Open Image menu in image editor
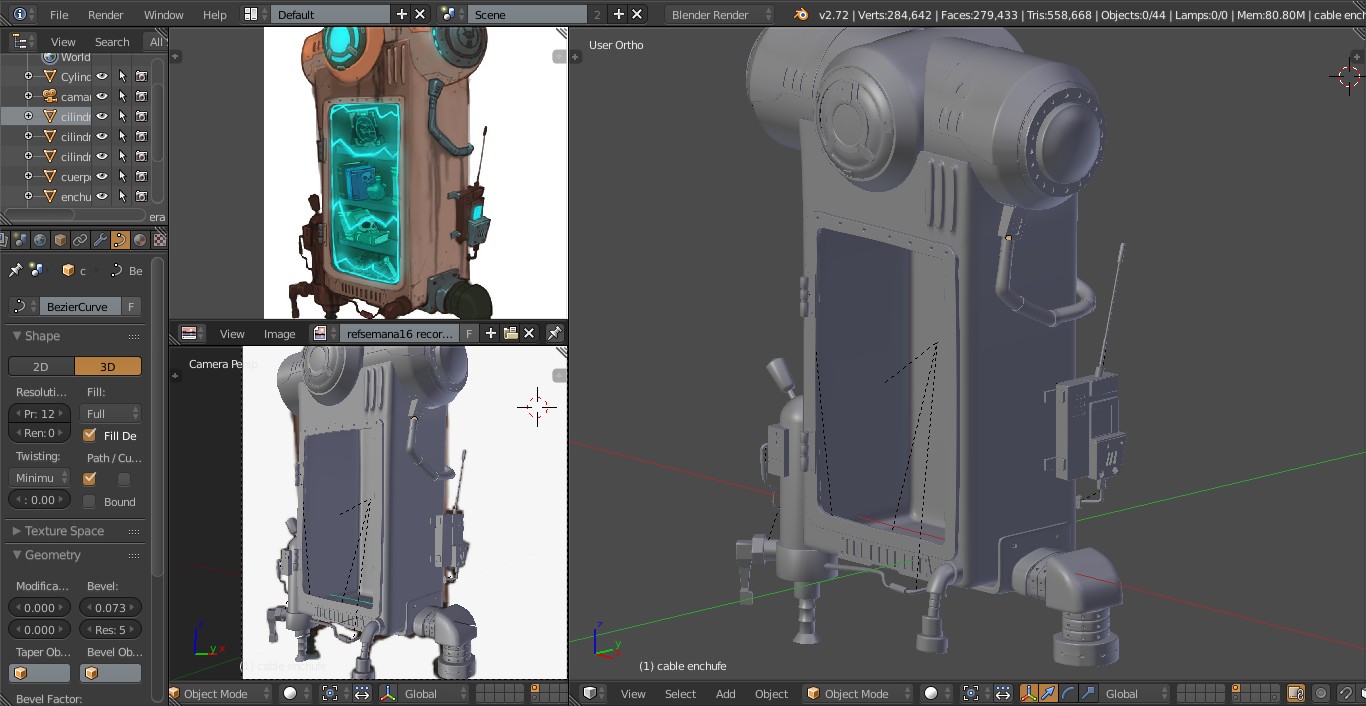This screenshot has width=1366, height=706. pyautogui.click(x=280, y=333)
